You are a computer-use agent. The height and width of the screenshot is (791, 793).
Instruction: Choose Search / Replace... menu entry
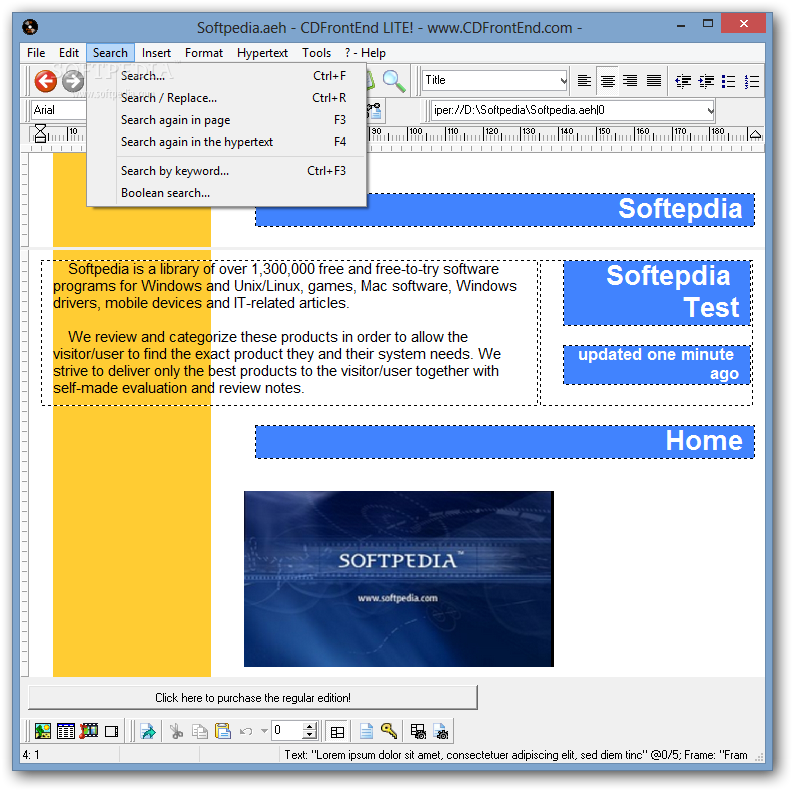point(227,98)
